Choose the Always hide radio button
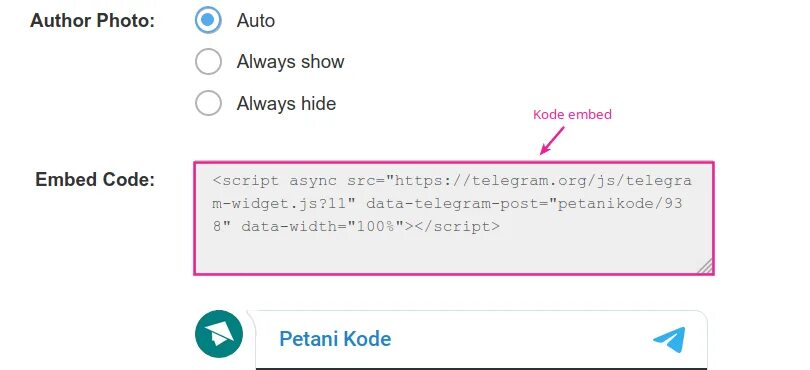This screenshot has height=370, width=810. tap(208, 103)
